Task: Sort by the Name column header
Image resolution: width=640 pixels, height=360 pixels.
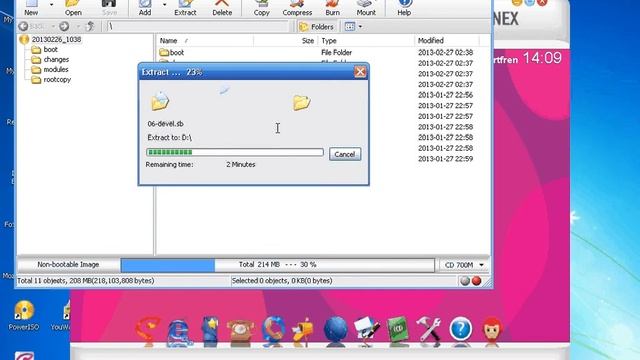Action: click(x=204, y=40)
